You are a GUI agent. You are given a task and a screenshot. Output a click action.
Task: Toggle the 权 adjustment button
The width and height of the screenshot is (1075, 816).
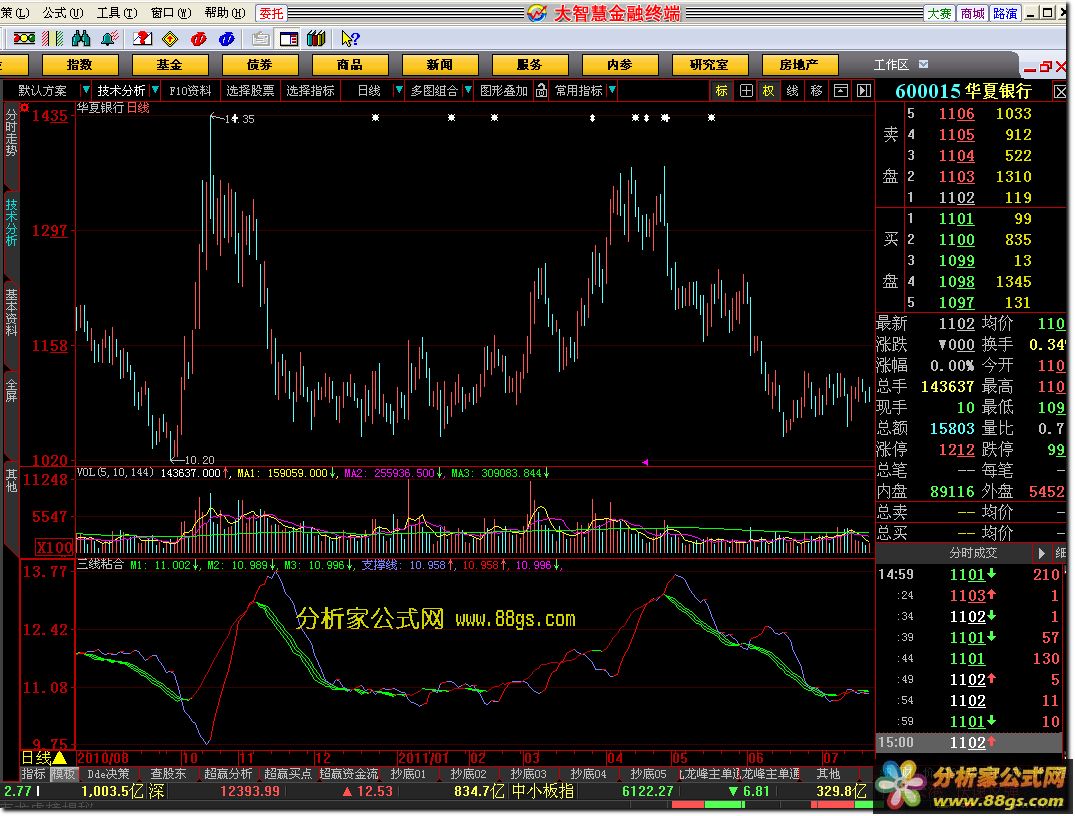tap(769, 91)
